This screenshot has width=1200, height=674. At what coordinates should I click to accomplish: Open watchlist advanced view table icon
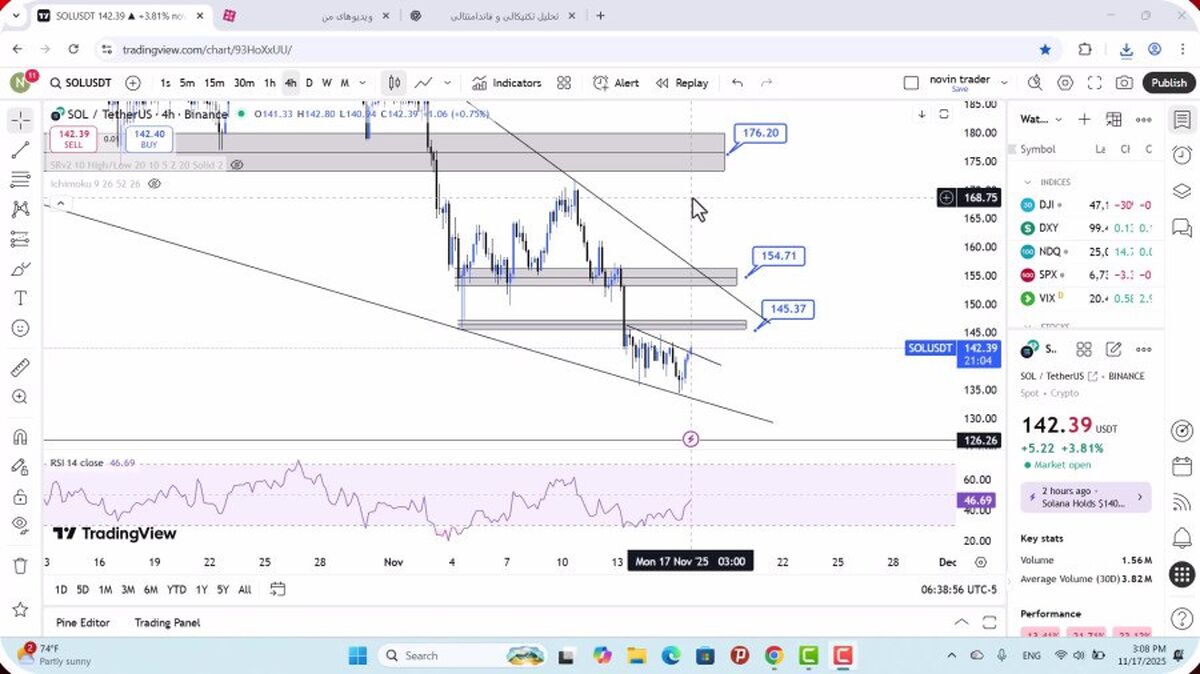(x=1114, y=119)
